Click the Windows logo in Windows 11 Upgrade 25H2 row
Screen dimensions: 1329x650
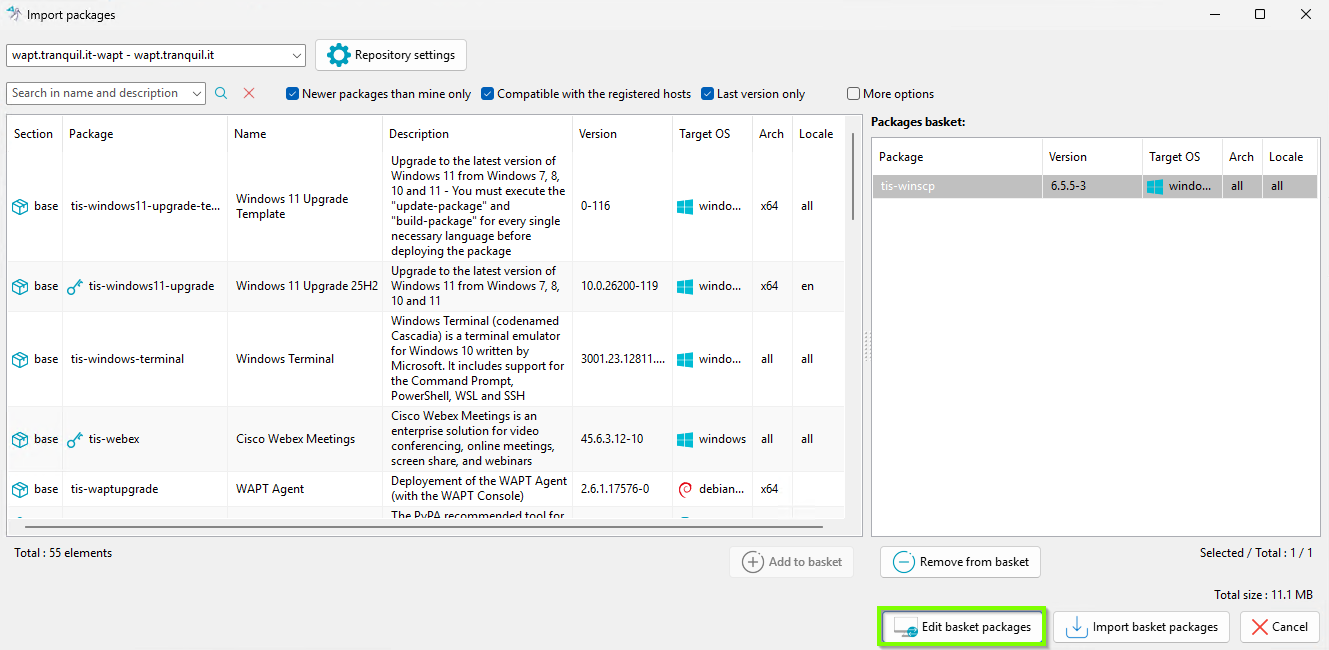point(685,286)
